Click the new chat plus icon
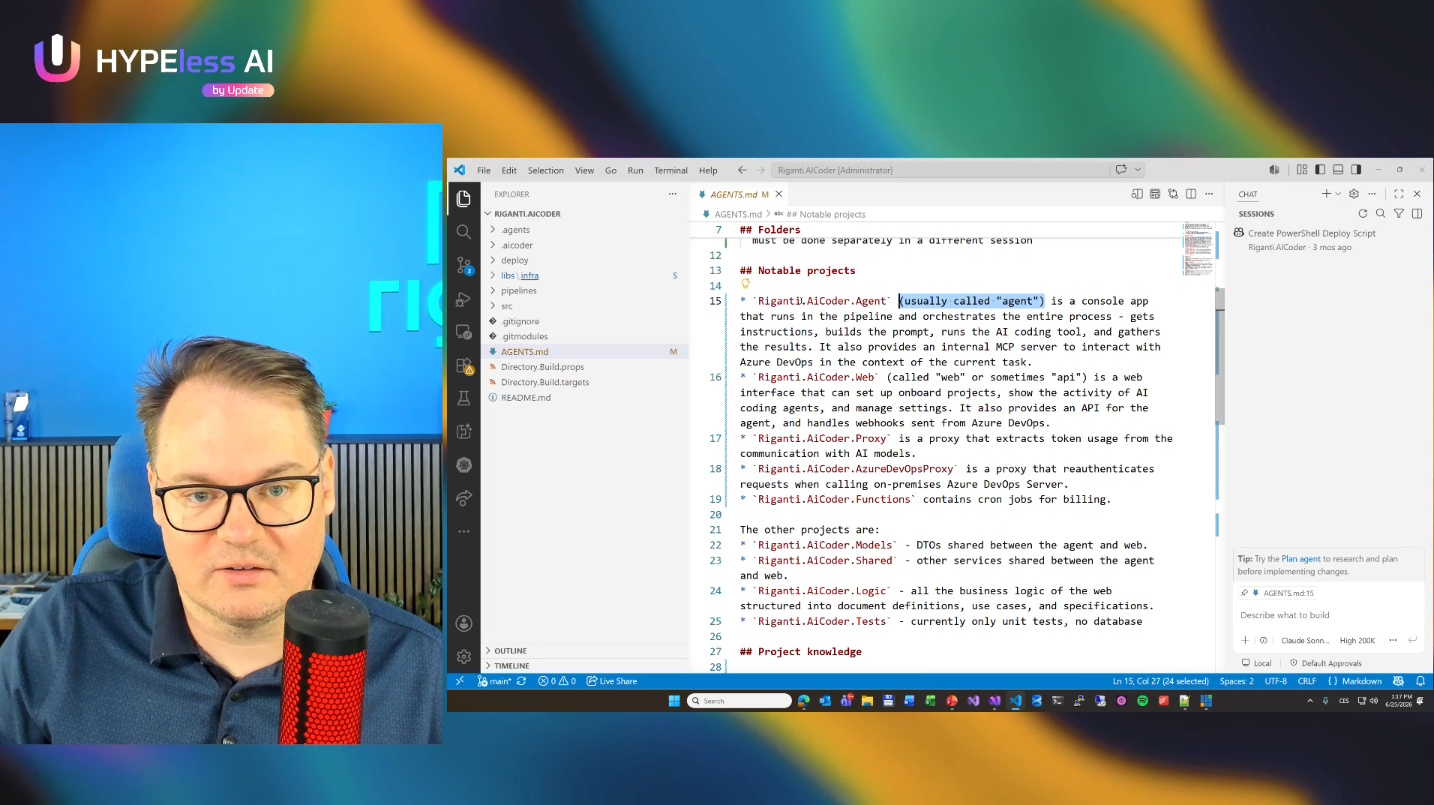This screenshot has width=1434, height=805. (x=1326, y=194)
